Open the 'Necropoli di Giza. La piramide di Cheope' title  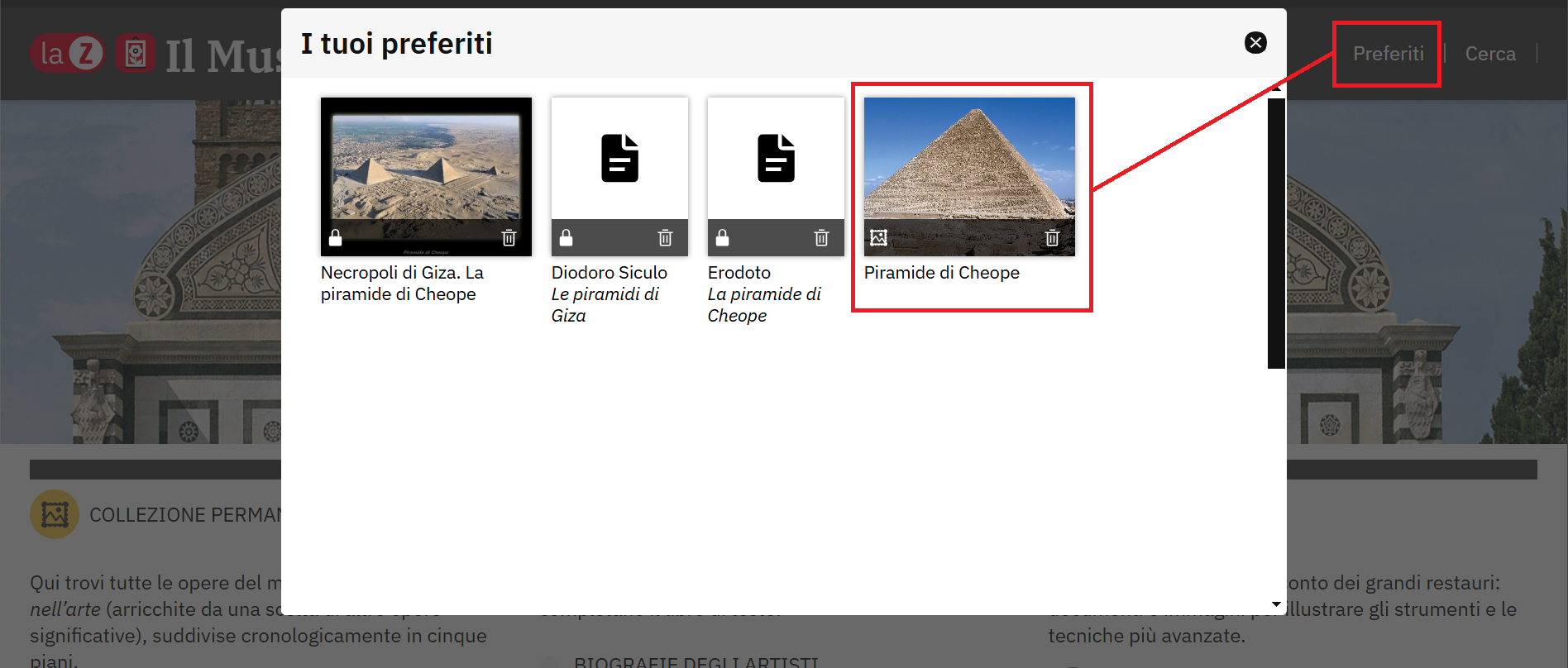click(x=402, y=284)
